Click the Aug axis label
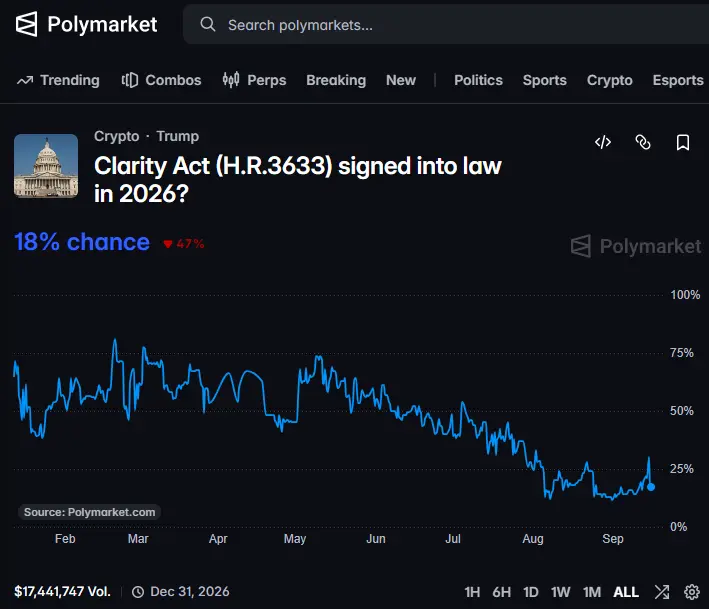Image resolution: width=709 pixels, height=609 pixels. click(x=533, y=539)
